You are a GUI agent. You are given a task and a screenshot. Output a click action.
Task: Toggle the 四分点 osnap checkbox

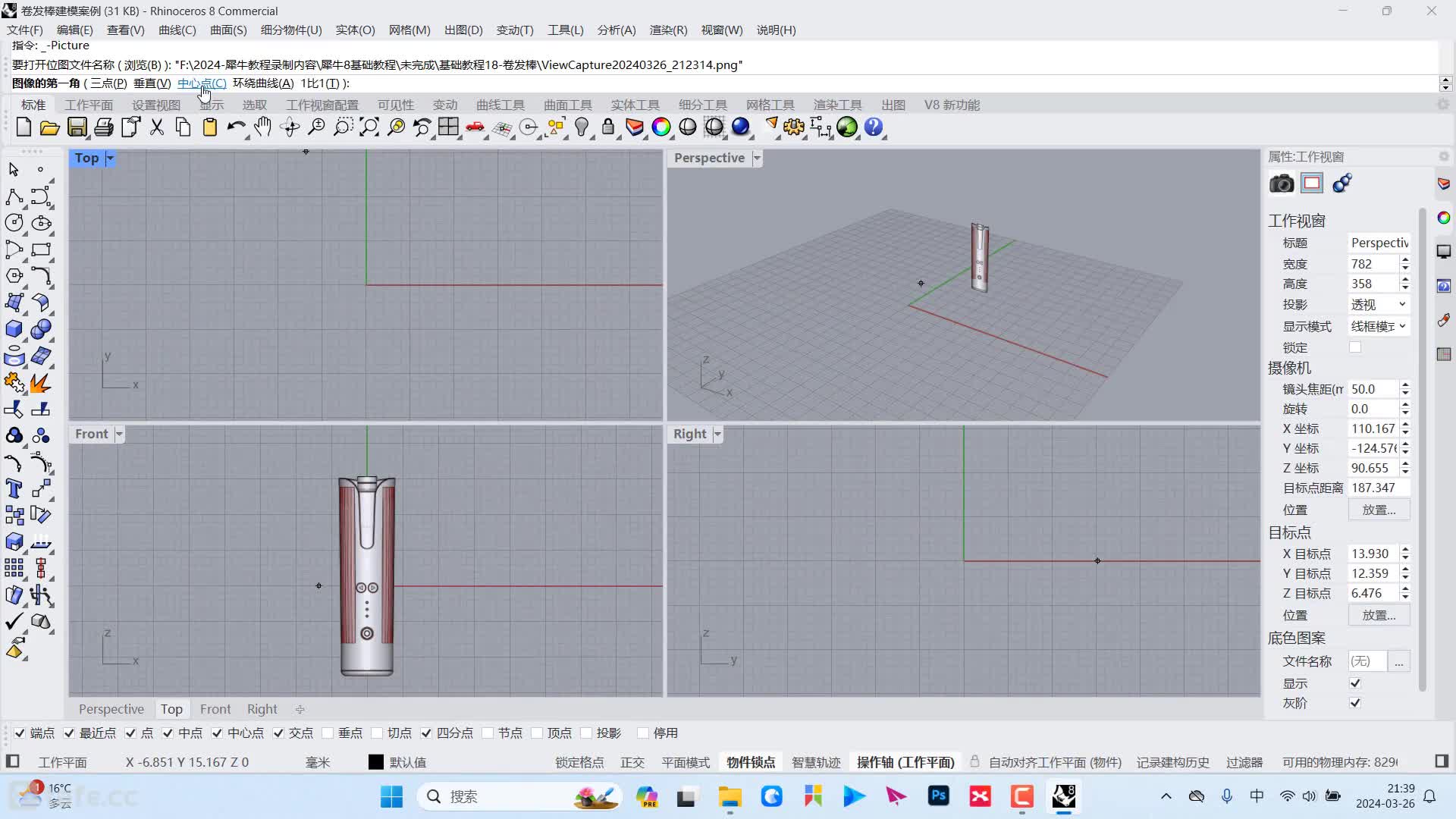point(426,733)
